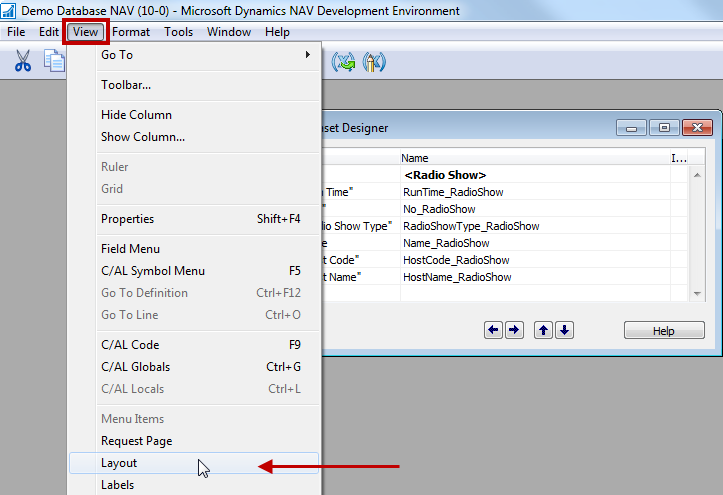Click the pencil design toolbar icon
This screenshot has width=723, height=495.
tap(374, 62)
